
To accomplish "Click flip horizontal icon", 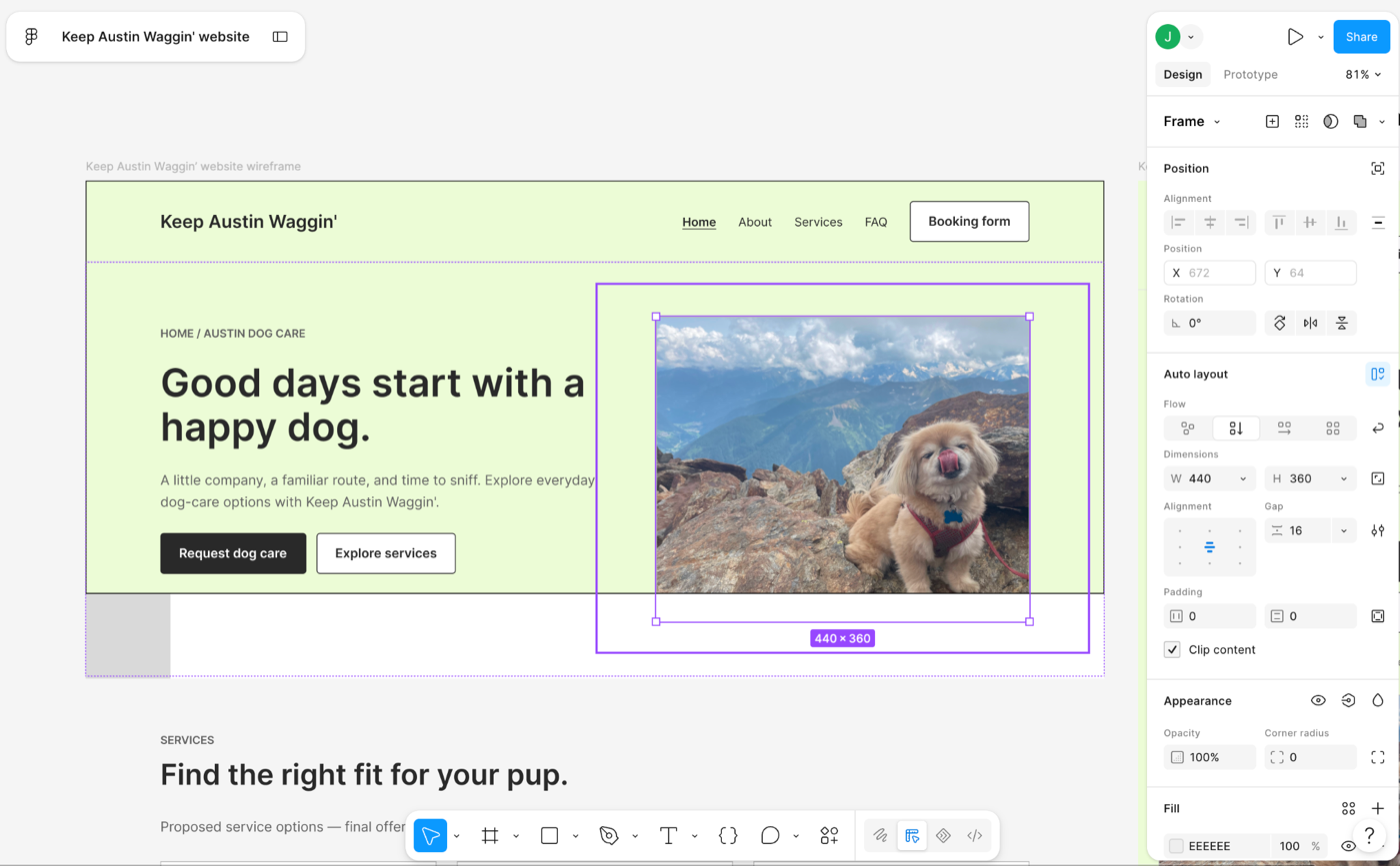I will (1310, 323).
